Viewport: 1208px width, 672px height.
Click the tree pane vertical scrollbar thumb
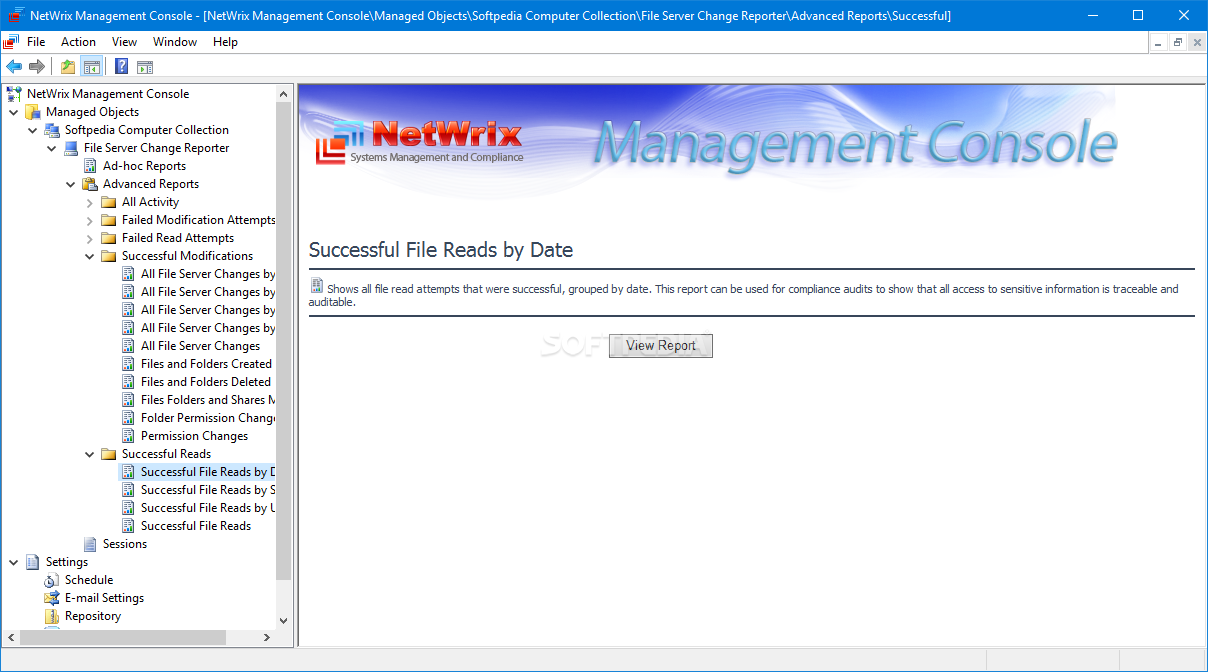click(284, 340)
